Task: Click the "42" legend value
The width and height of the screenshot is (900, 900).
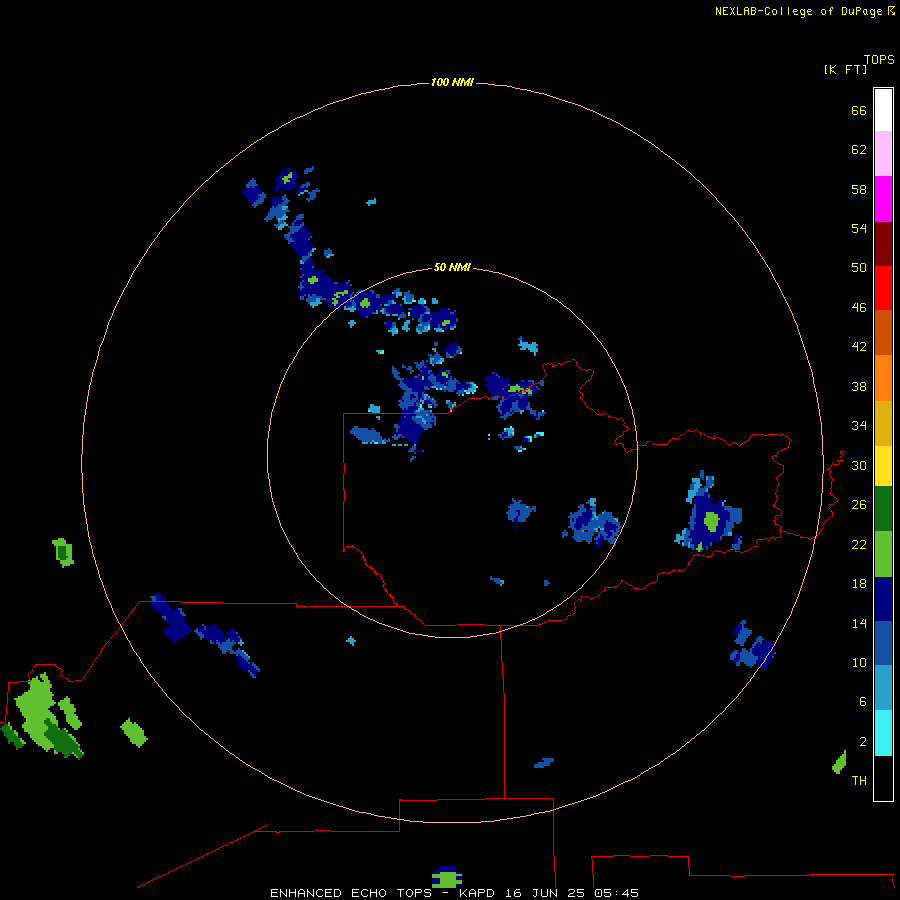Action: (x=859, y=347)
